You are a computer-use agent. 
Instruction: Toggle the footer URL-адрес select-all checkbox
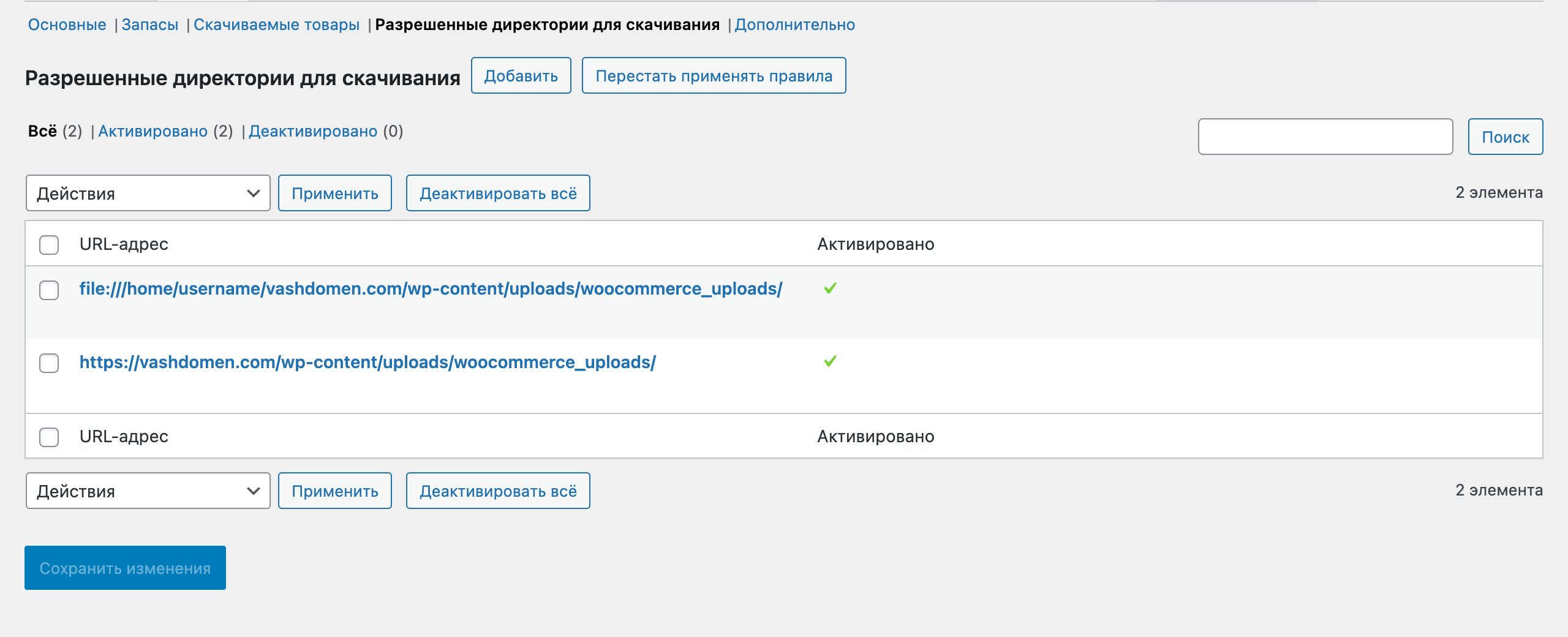point(49,437)
